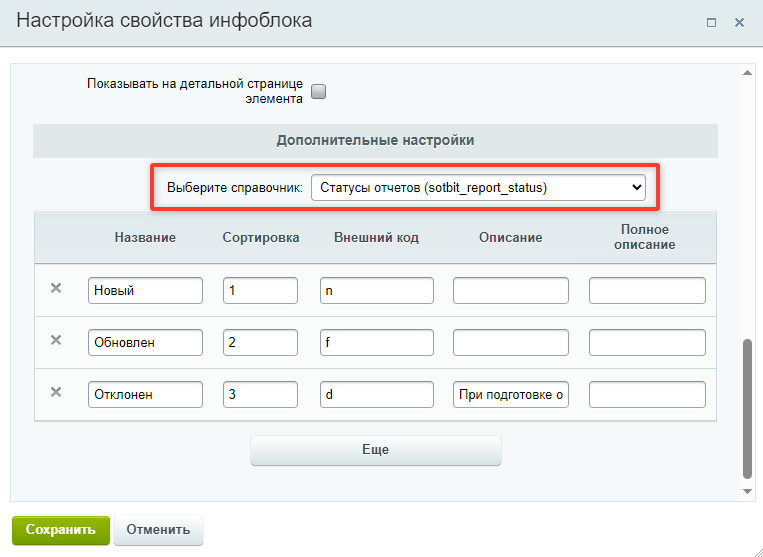Click the Сохранить button
Image resolution: width=763 pixels, height=557 pixels.
61,530
